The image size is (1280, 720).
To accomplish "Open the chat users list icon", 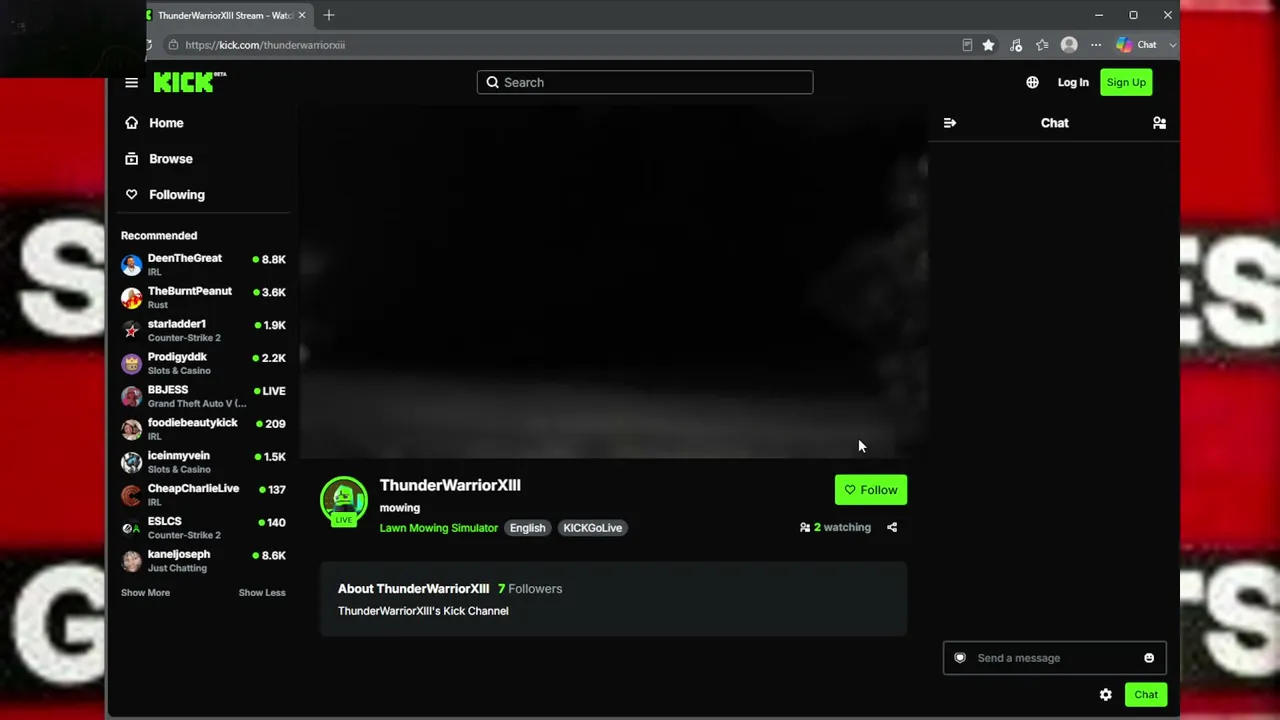I will [1159, 123].
